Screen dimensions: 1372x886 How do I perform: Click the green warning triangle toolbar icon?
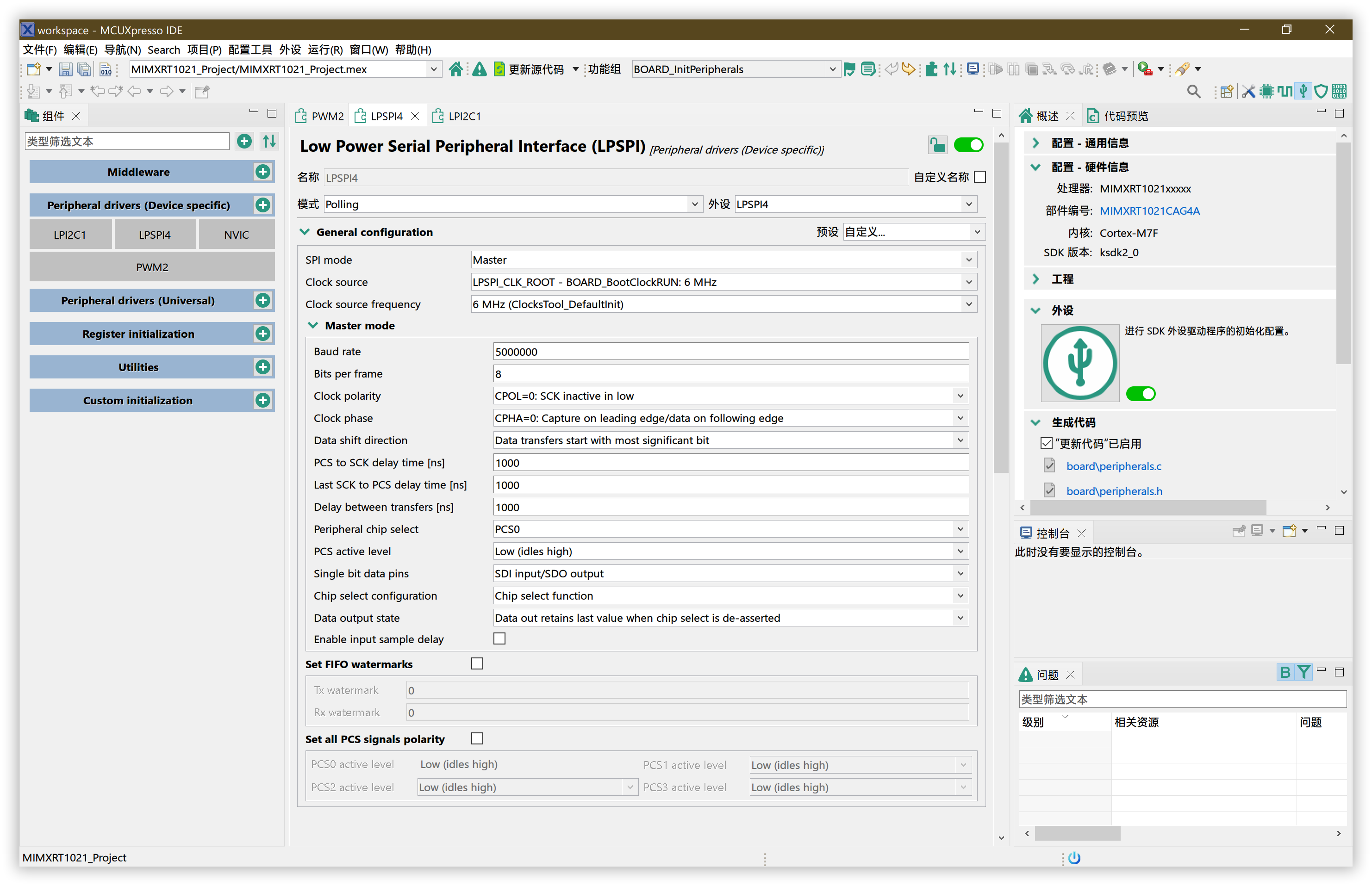(x=479, y=69)
